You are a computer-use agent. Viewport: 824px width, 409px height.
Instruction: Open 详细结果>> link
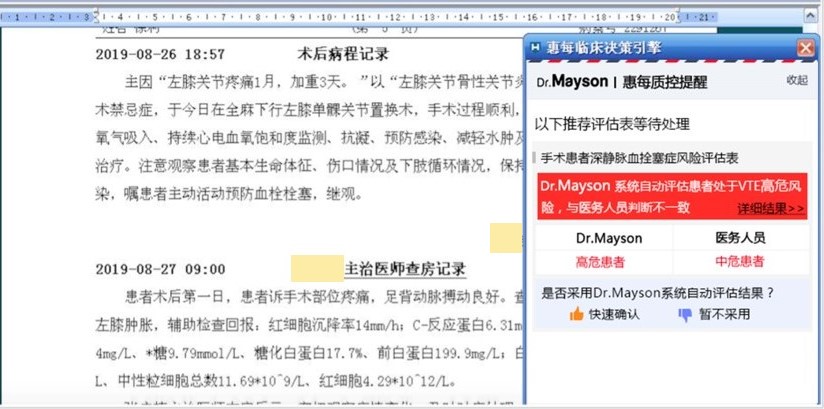(770, 209)
